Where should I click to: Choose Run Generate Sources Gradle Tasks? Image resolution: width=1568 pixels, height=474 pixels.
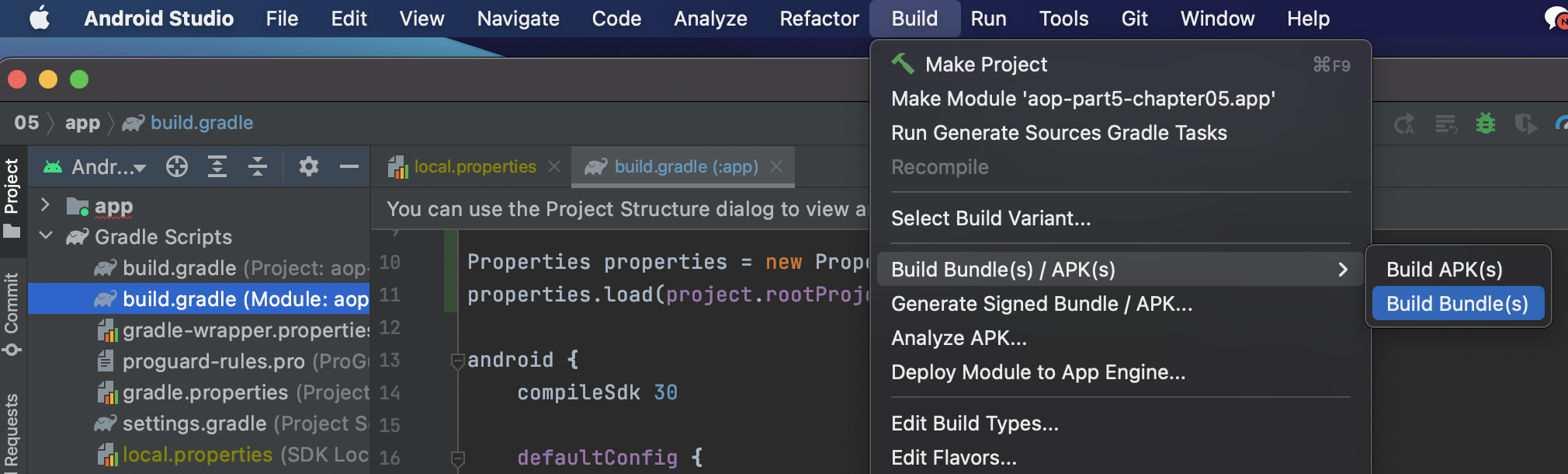[1120, 133]
